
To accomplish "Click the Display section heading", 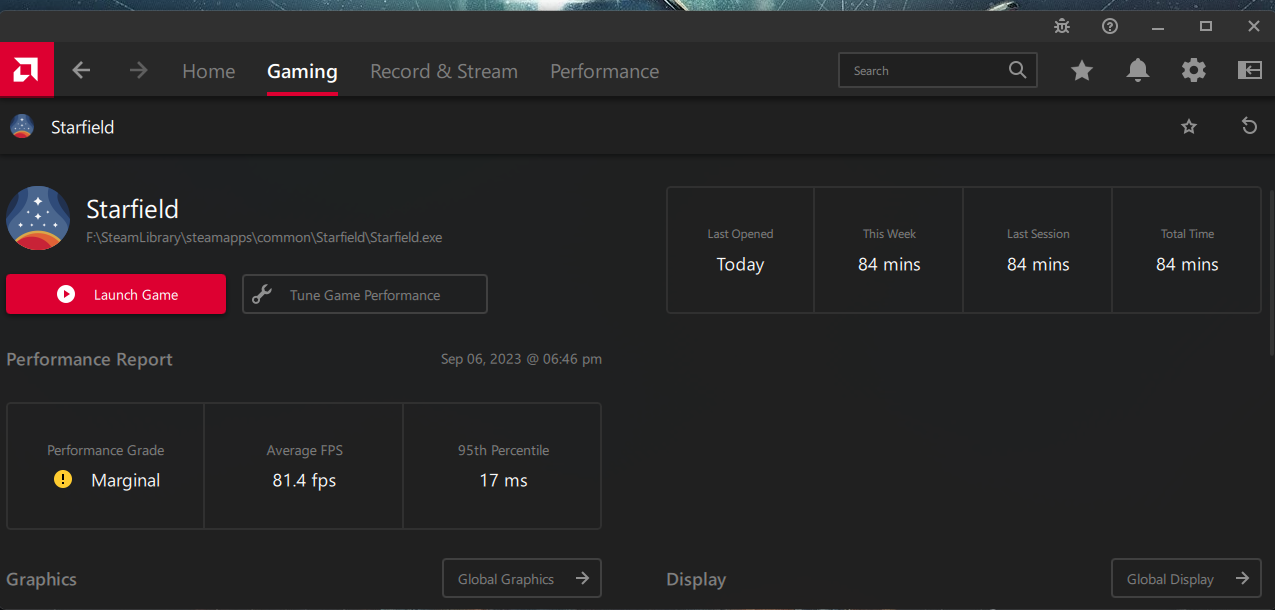I will coord(696,579).
